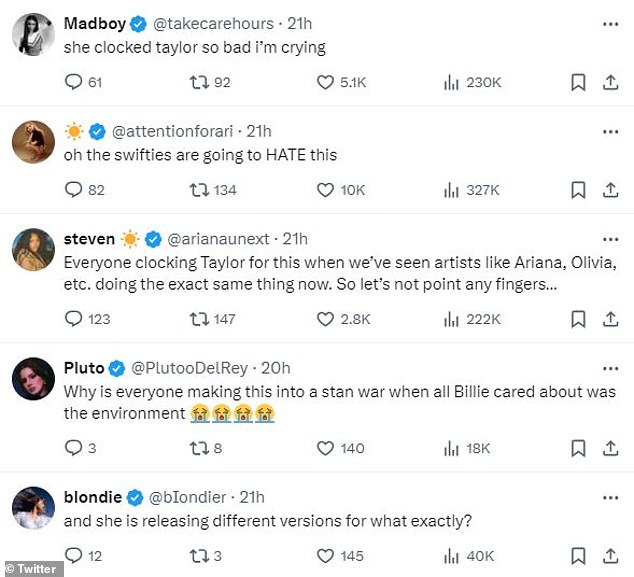Open the three-dot menu on steven's tweet
The width and height of the screenshot is (634, 577).
[611, 239]
